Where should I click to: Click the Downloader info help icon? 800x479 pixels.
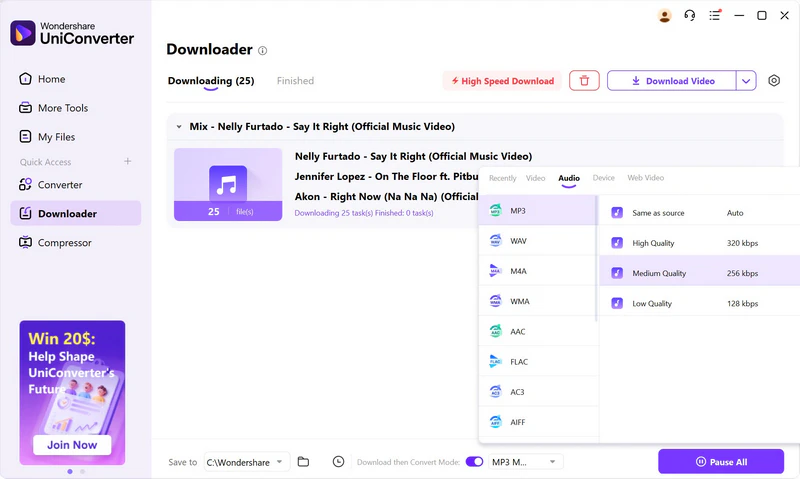click(x=263, y=50)
